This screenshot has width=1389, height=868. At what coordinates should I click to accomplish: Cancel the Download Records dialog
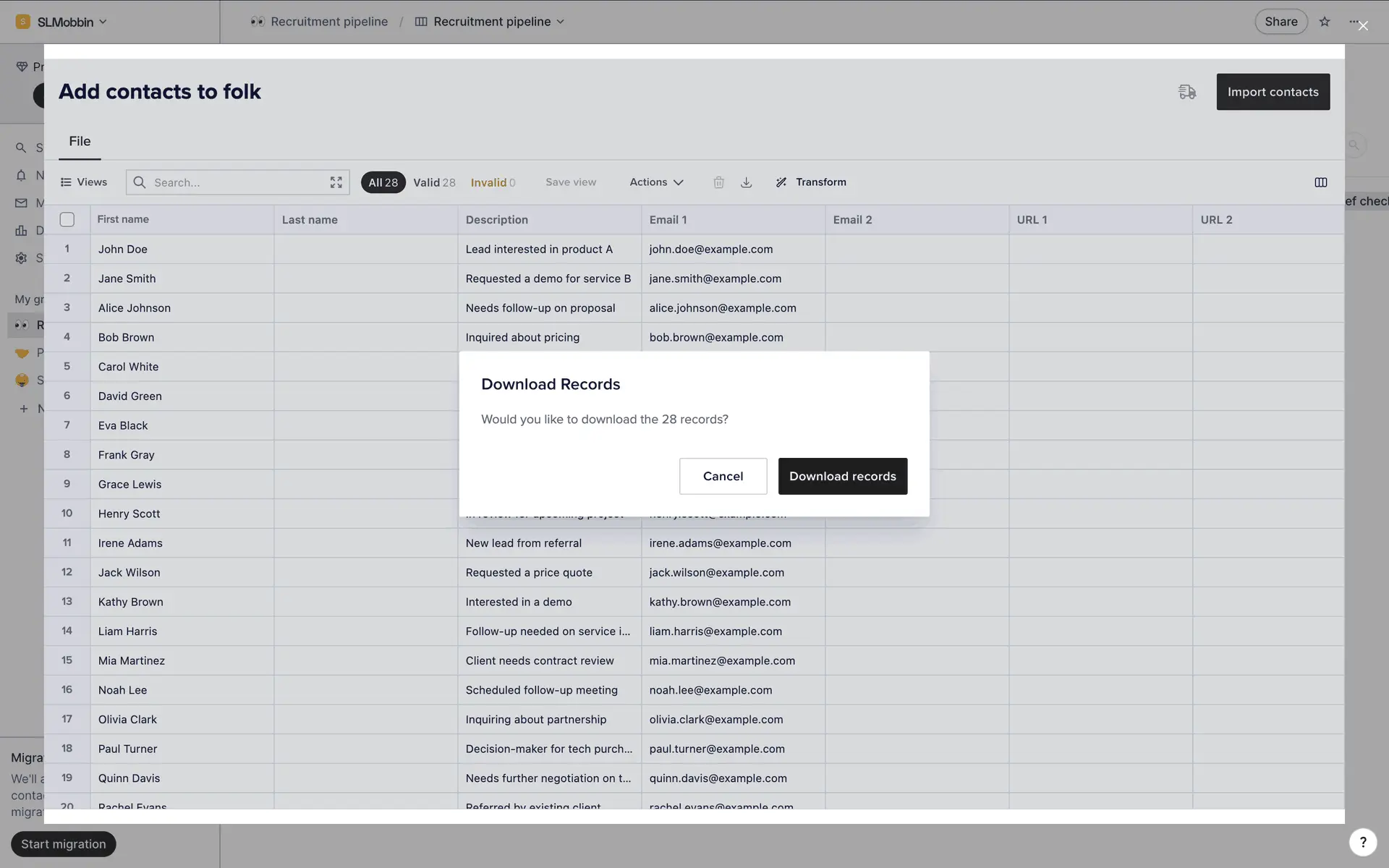(723, 476)
